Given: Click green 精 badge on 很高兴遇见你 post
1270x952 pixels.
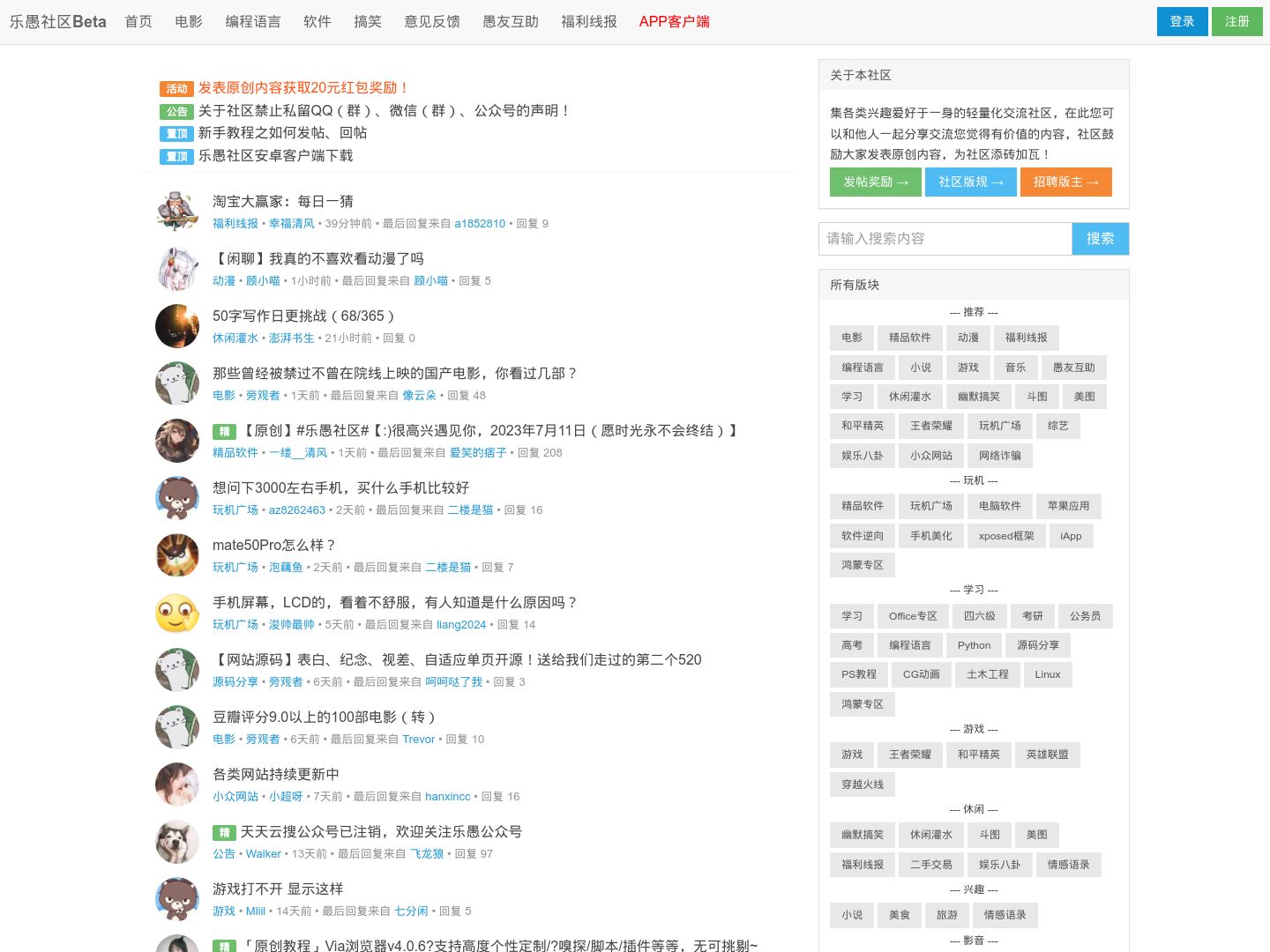Looking at the screenshot, I should 224,432.
